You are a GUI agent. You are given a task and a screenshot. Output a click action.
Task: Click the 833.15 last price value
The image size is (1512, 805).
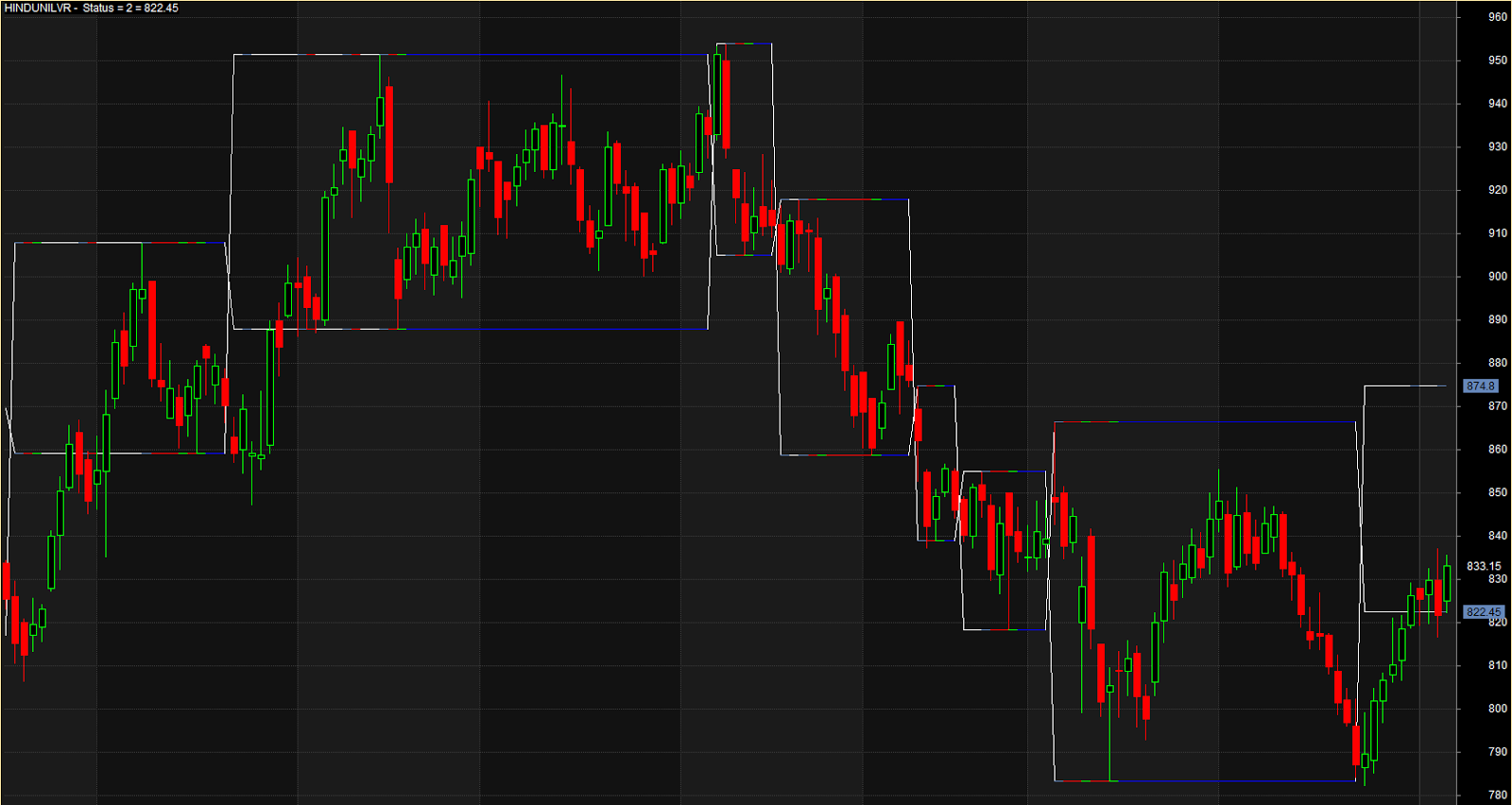tap(1484, 566)
